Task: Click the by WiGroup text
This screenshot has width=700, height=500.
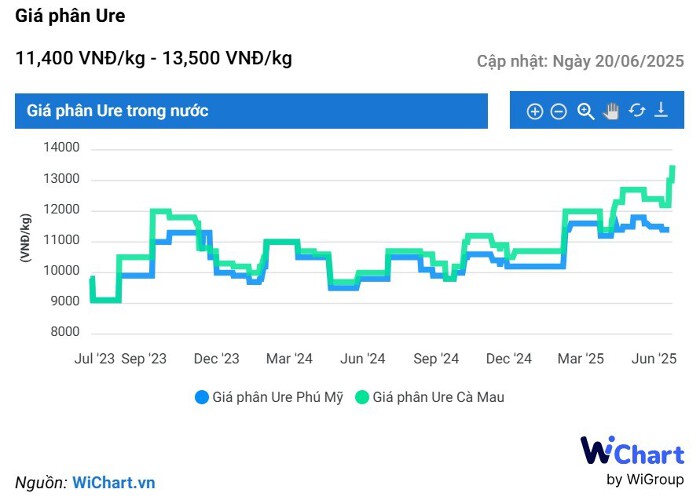Action: 645,479
